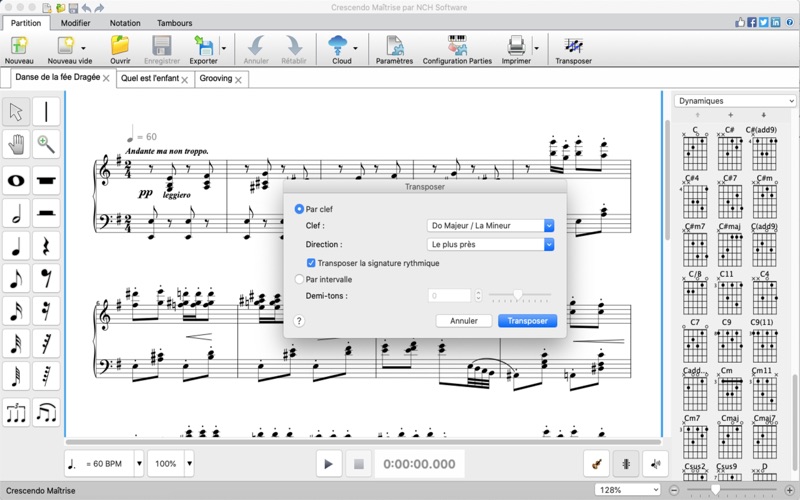Open the Nouveau vide dropdown arrow

(83, 48)
